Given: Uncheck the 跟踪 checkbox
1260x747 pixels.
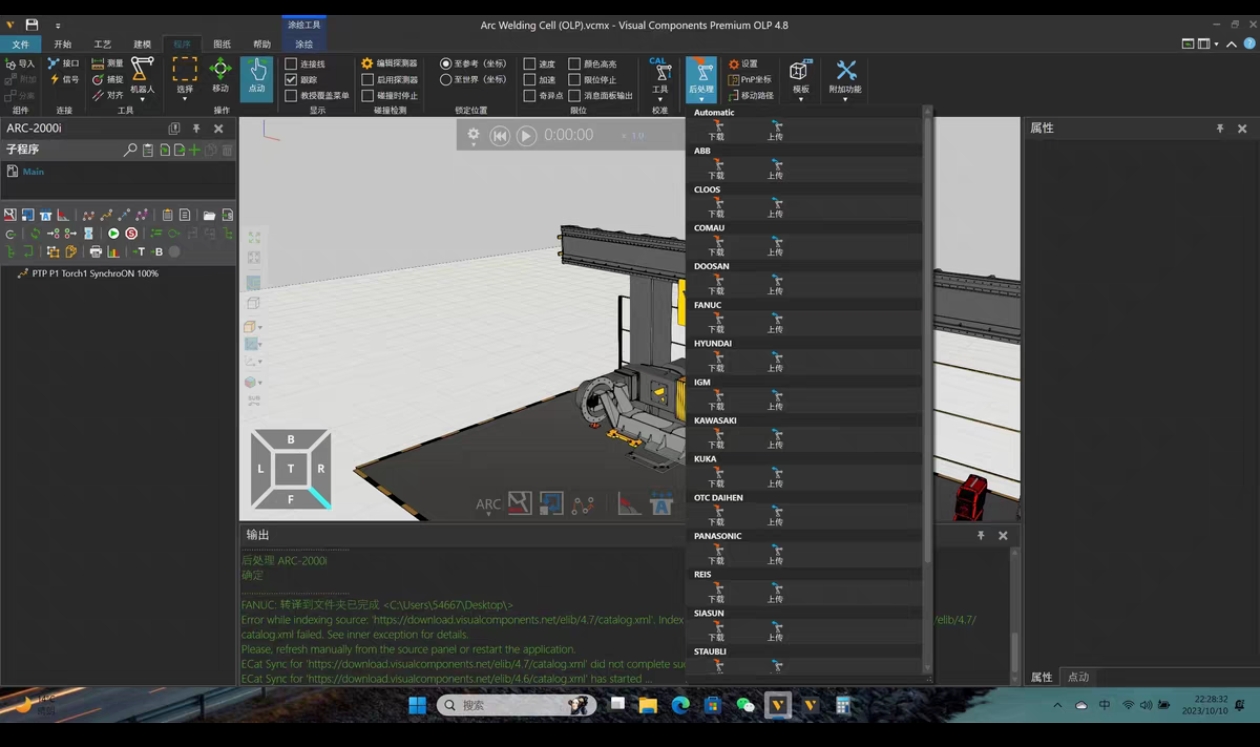Looking at the screenshot, I should [291, 80].
